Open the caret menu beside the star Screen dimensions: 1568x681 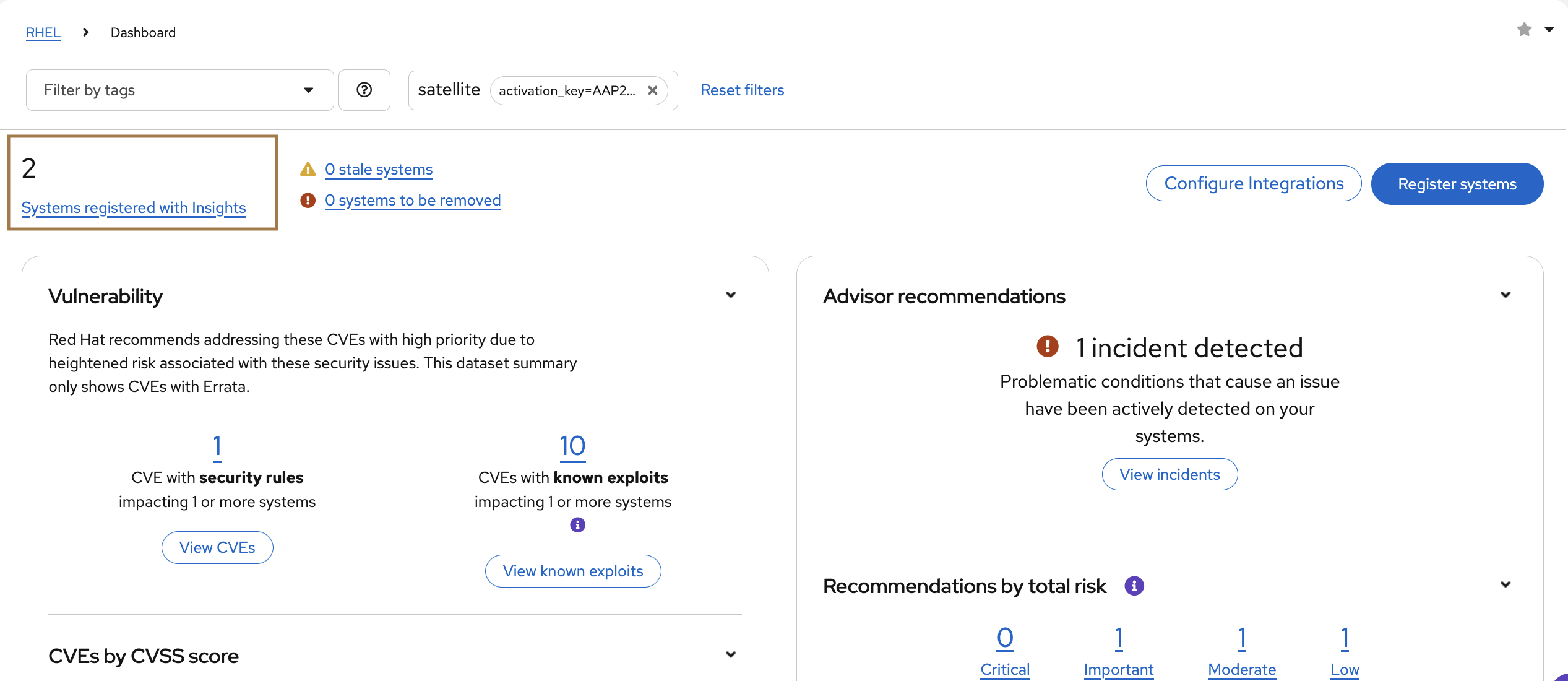(1549, 30)
